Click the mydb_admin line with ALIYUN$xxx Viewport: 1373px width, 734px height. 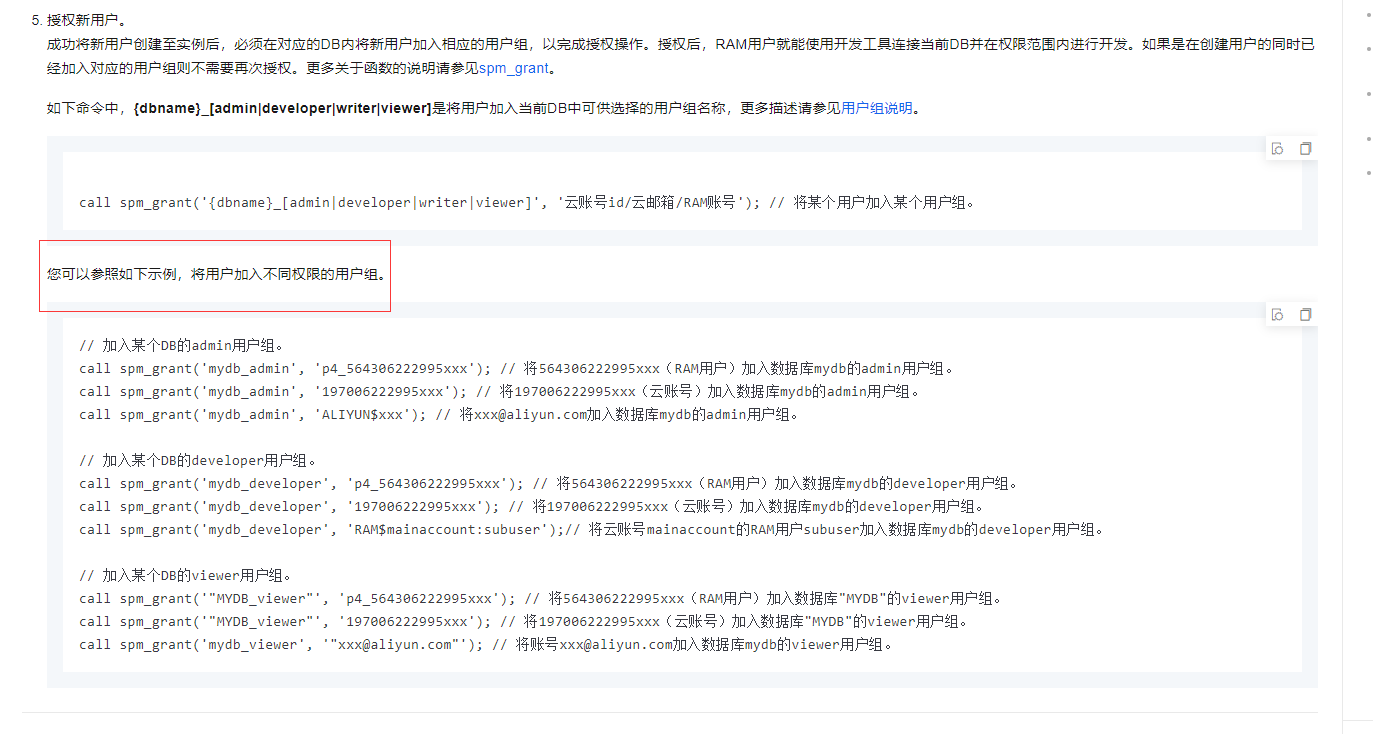[439, 414]
